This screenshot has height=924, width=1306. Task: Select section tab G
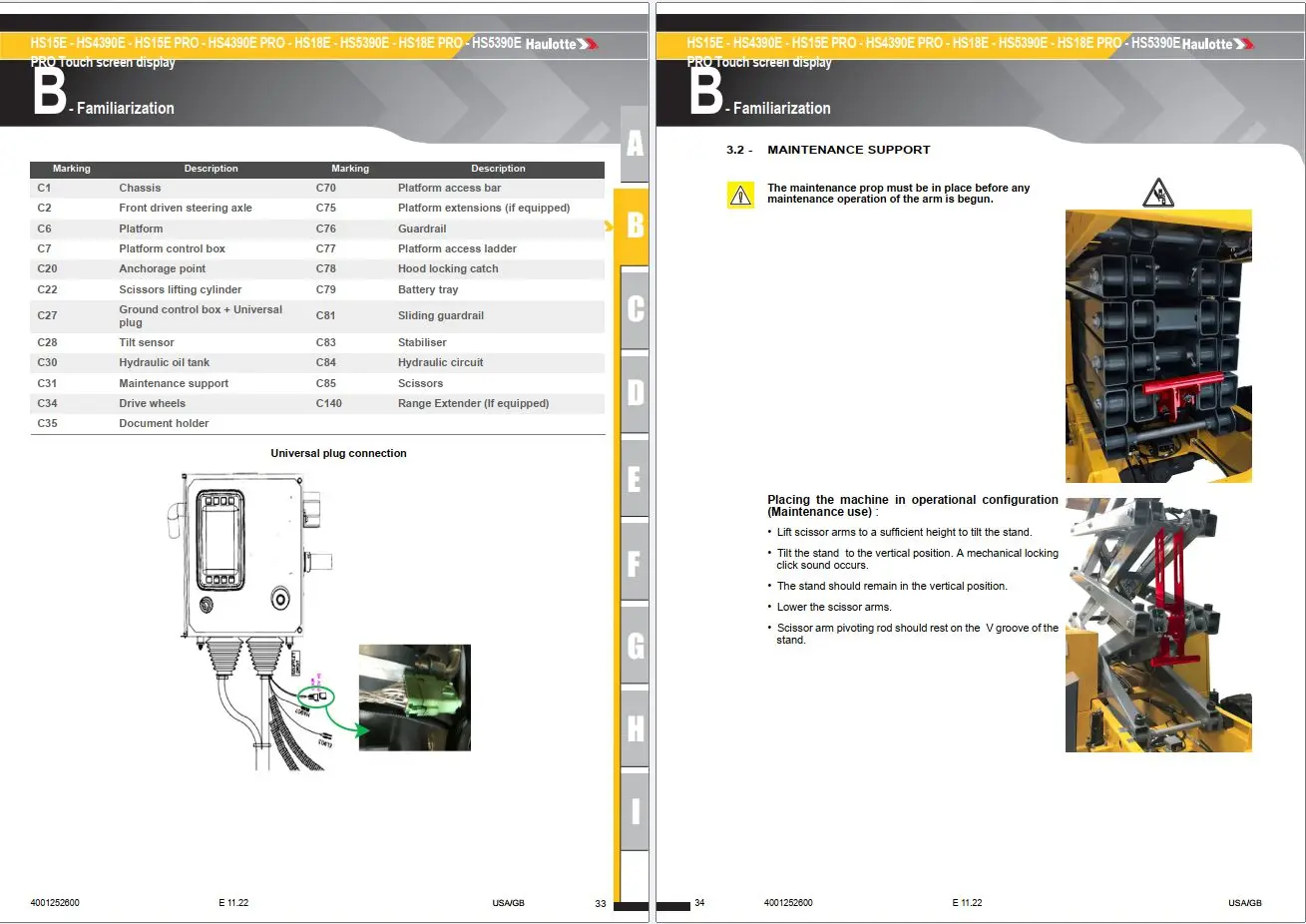pyautogui.click(x=635, y=646)
